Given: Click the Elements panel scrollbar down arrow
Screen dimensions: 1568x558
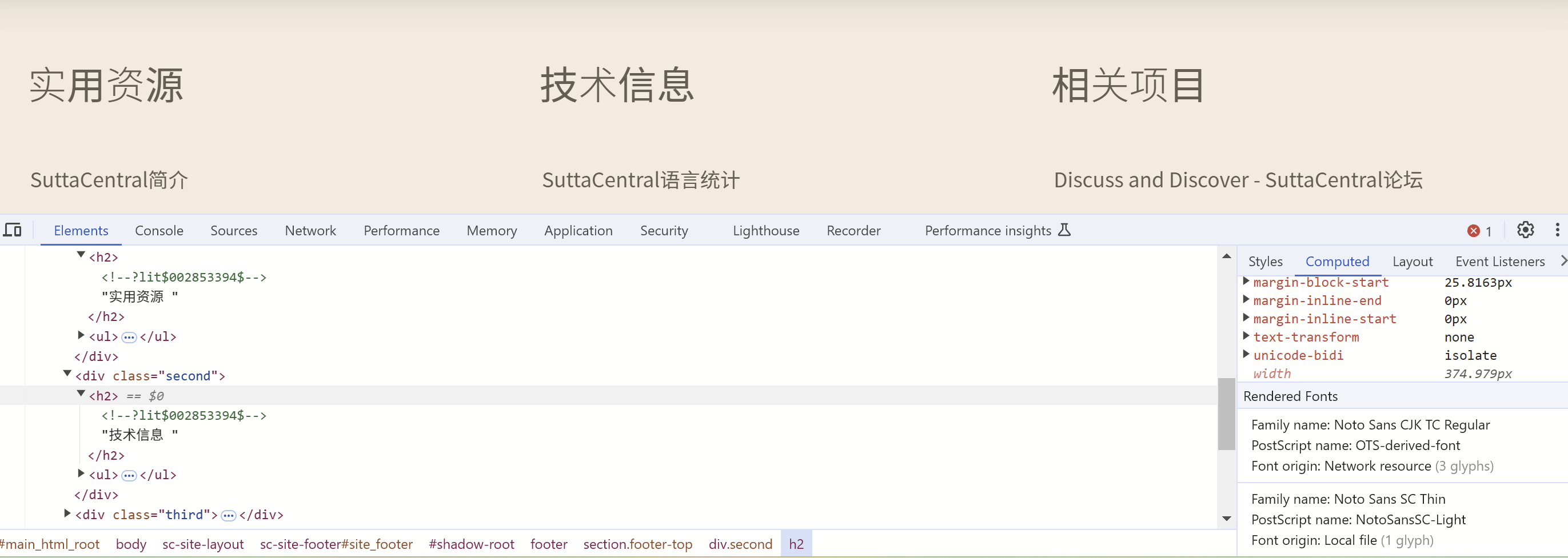Looking at the screenshot, I should 1227,519.
